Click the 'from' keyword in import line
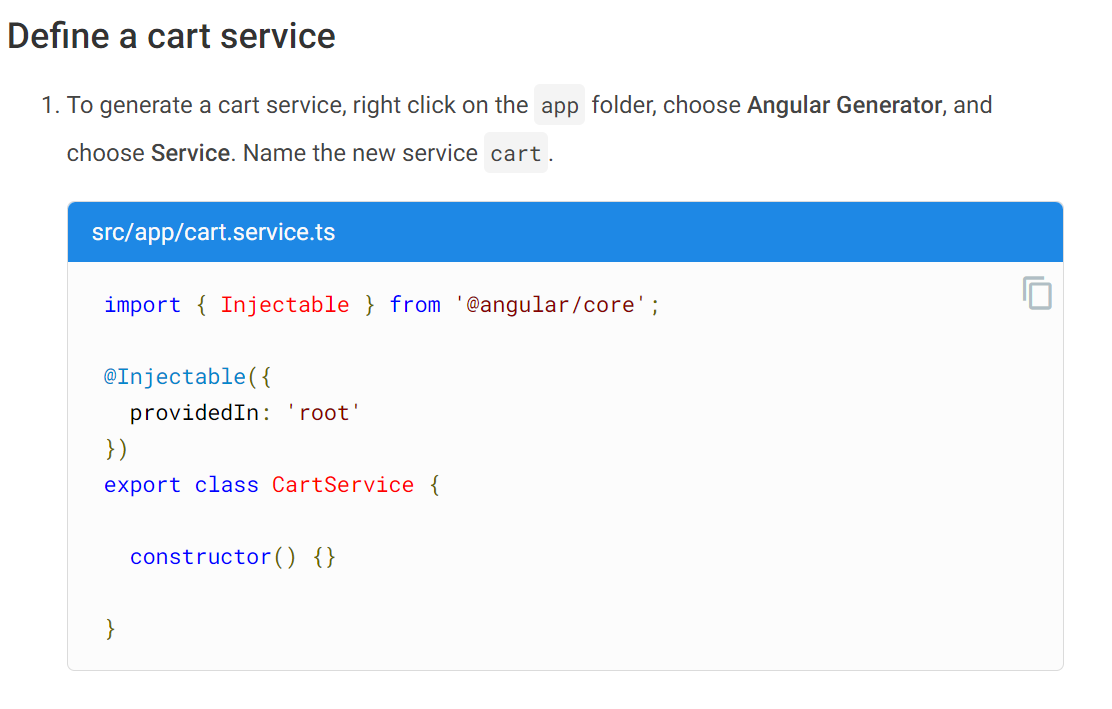Viewport: 1112px width, 709px height. [415, 305]
